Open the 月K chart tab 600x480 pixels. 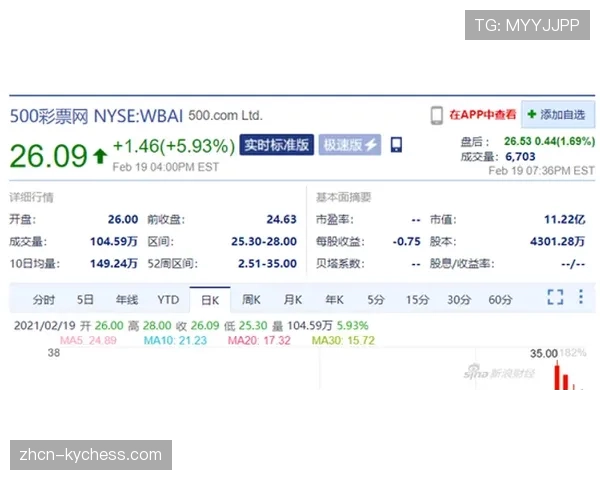(x=293, y=300)
